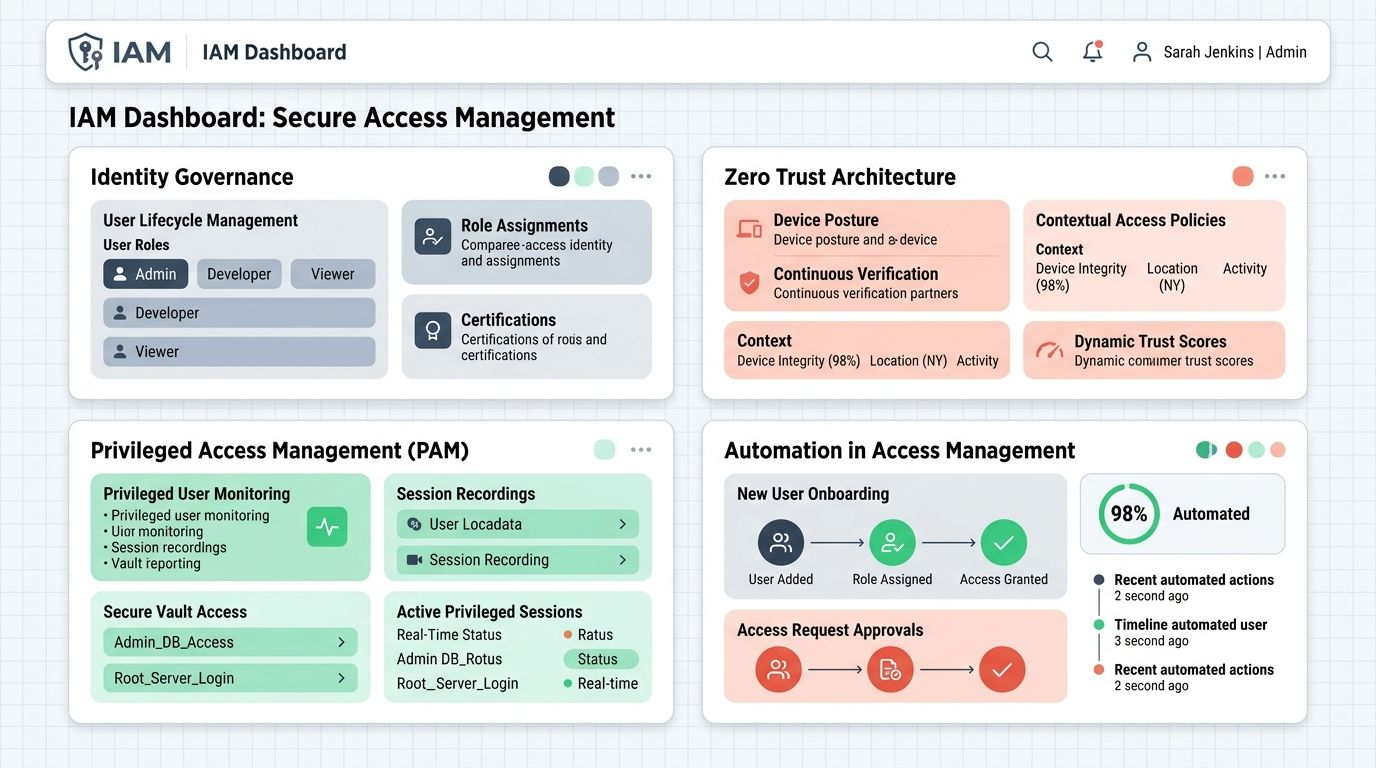Click the 'Real-time' status label

tap(608, 684)
